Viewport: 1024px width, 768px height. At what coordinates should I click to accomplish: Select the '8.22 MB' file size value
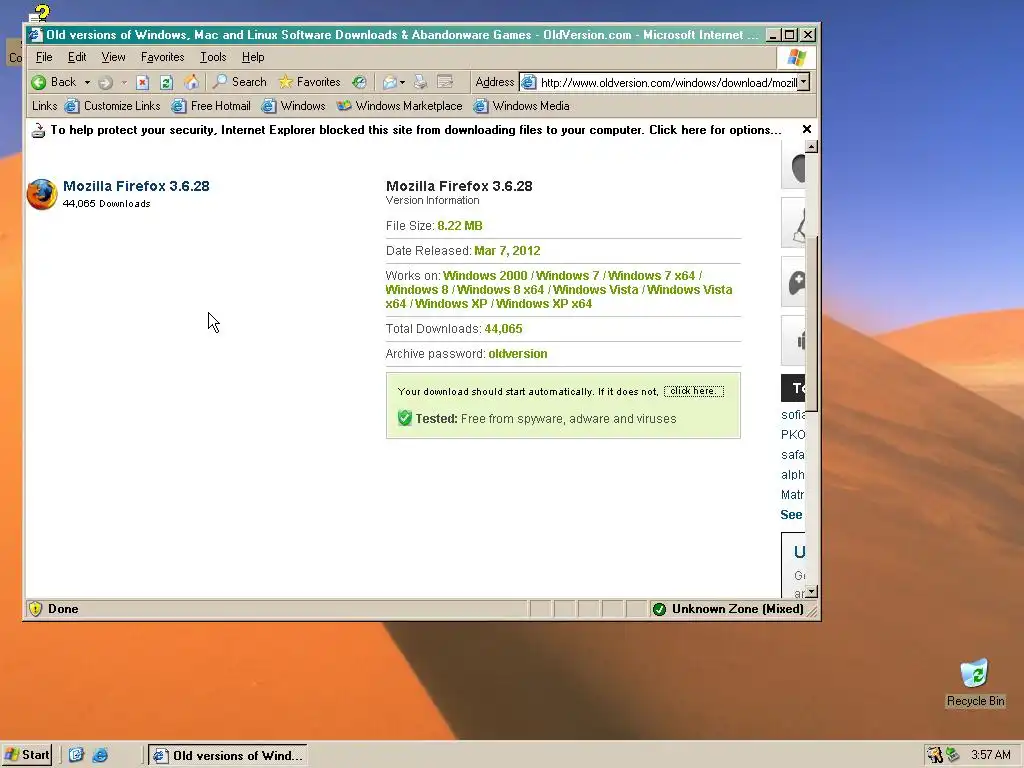pos(460,226)
